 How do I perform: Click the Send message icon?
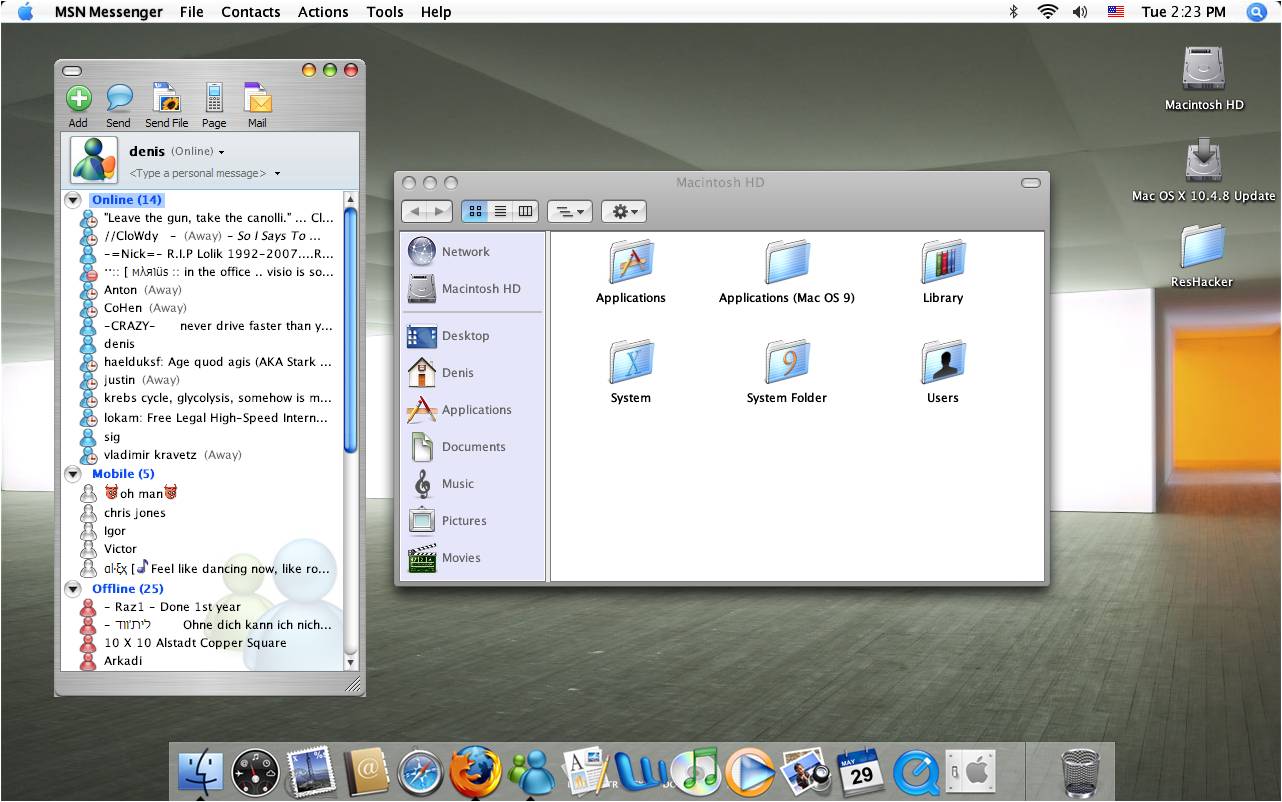point(119,98)
